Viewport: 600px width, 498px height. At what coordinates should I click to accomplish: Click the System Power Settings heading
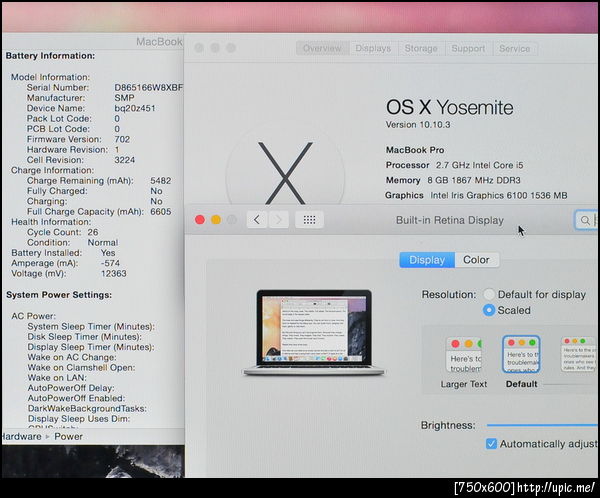click(59, 295)
